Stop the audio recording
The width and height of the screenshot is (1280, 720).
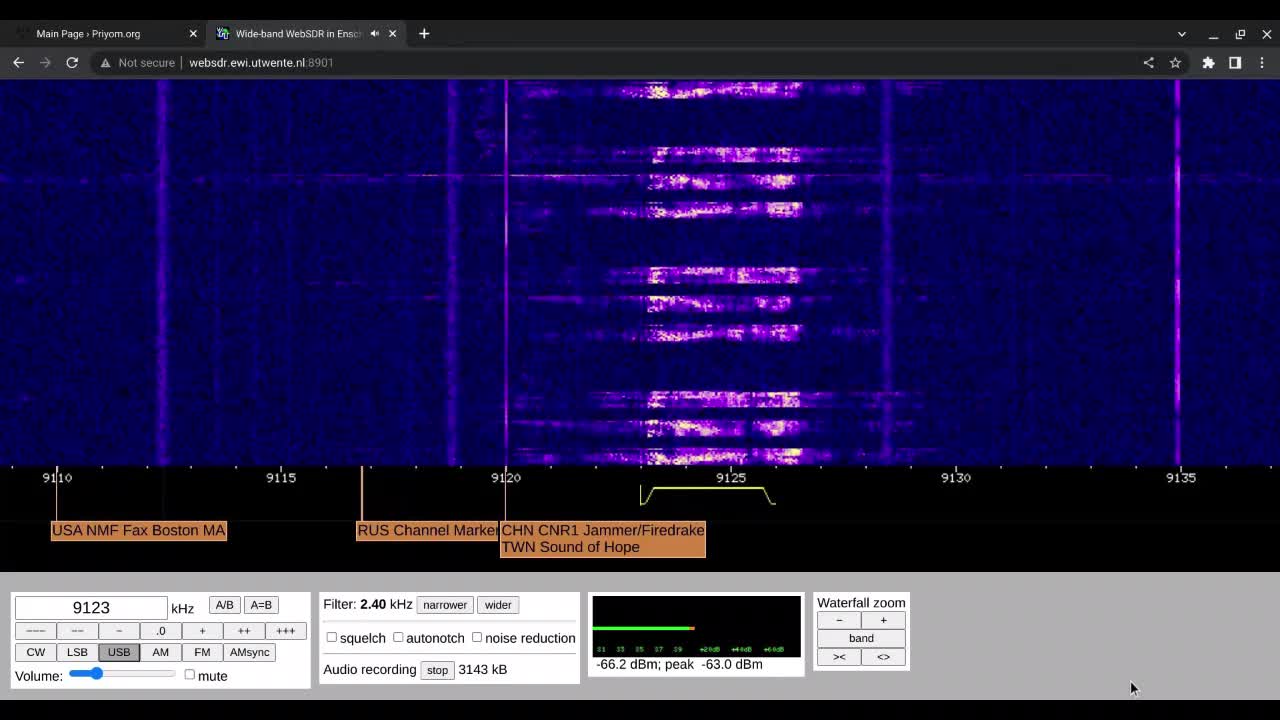(x=437, y=670)
